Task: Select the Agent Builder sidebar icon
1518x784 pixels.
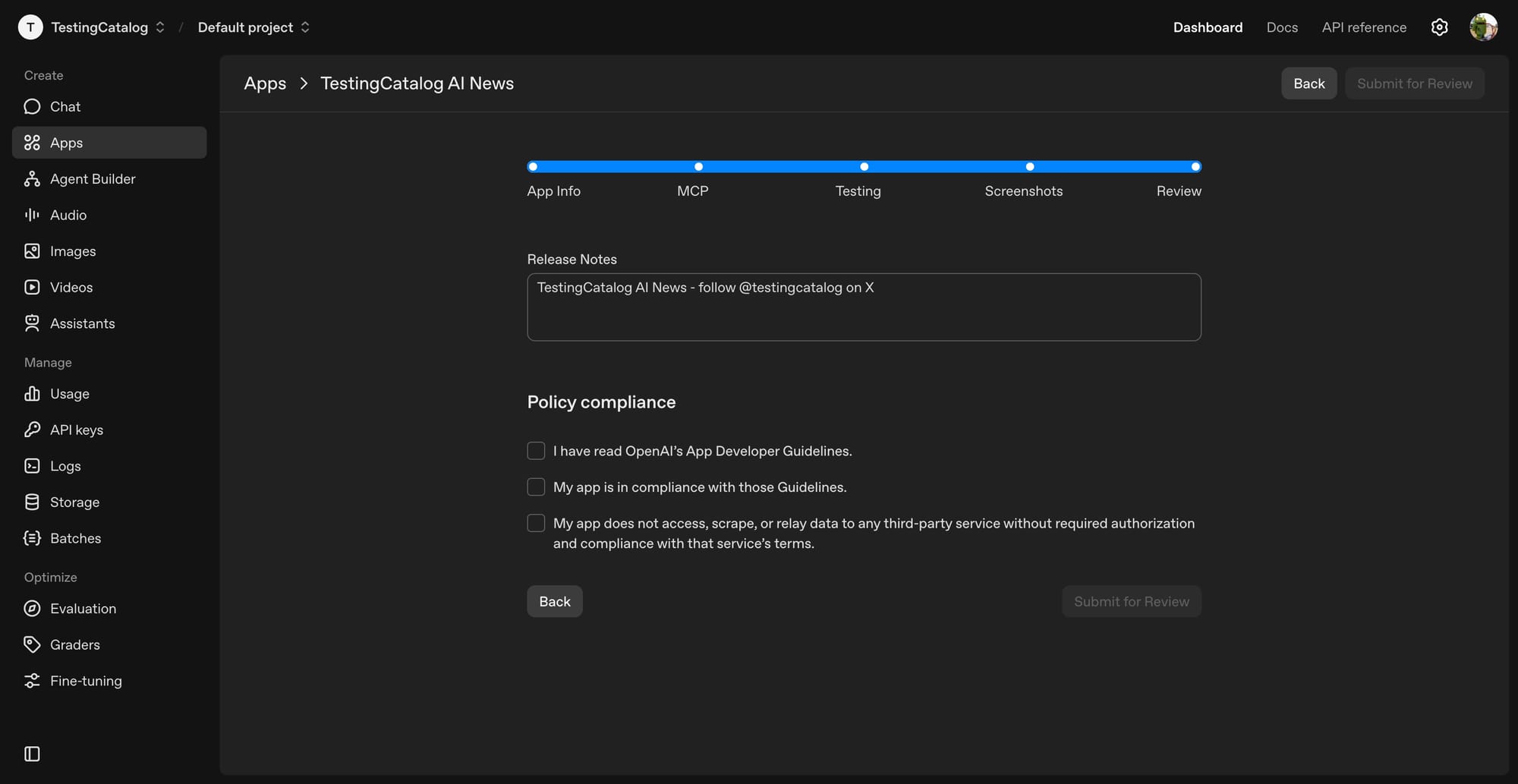Action: click(x=31, y=178)
